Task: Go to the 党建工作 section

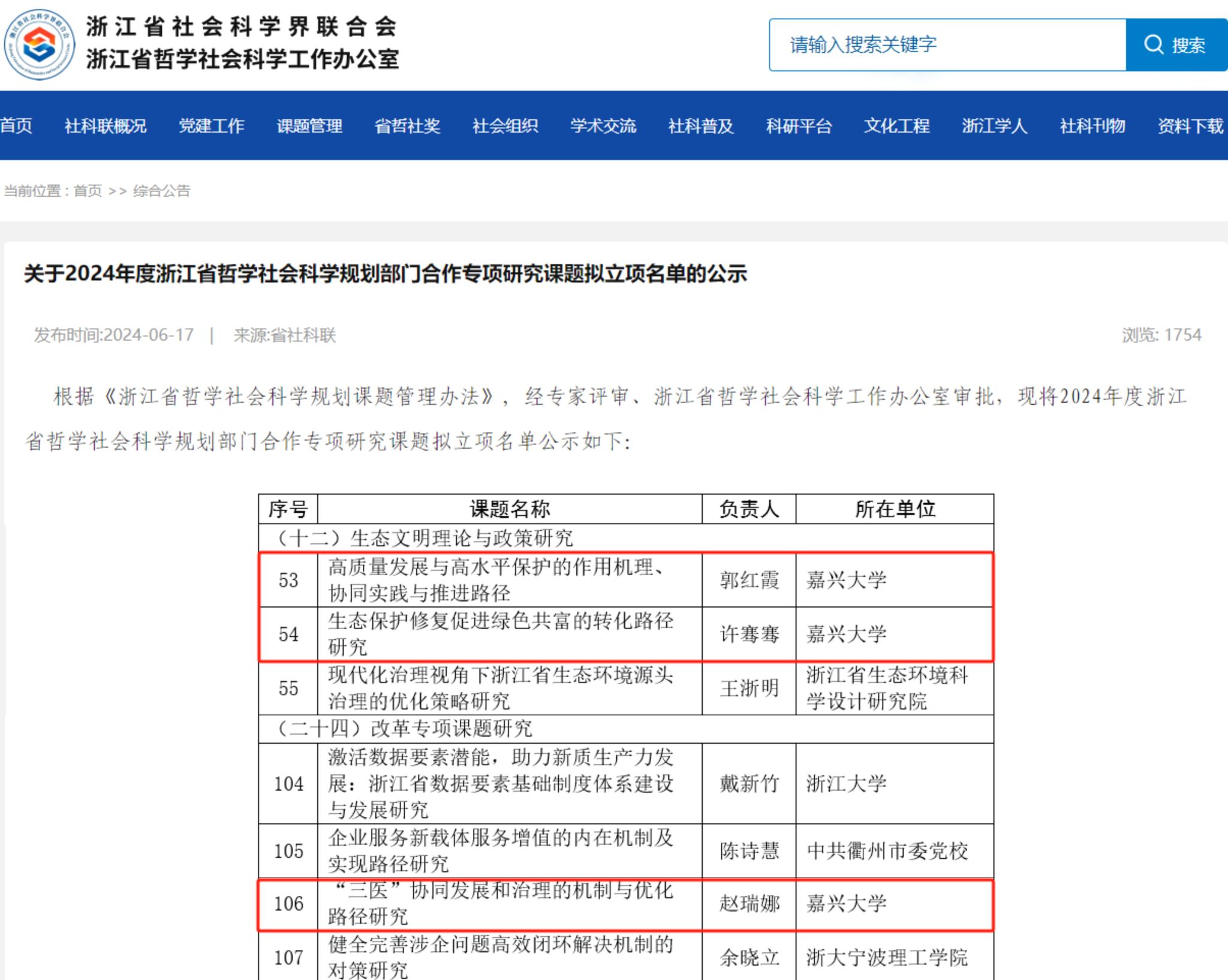Action: pos(211,126)
